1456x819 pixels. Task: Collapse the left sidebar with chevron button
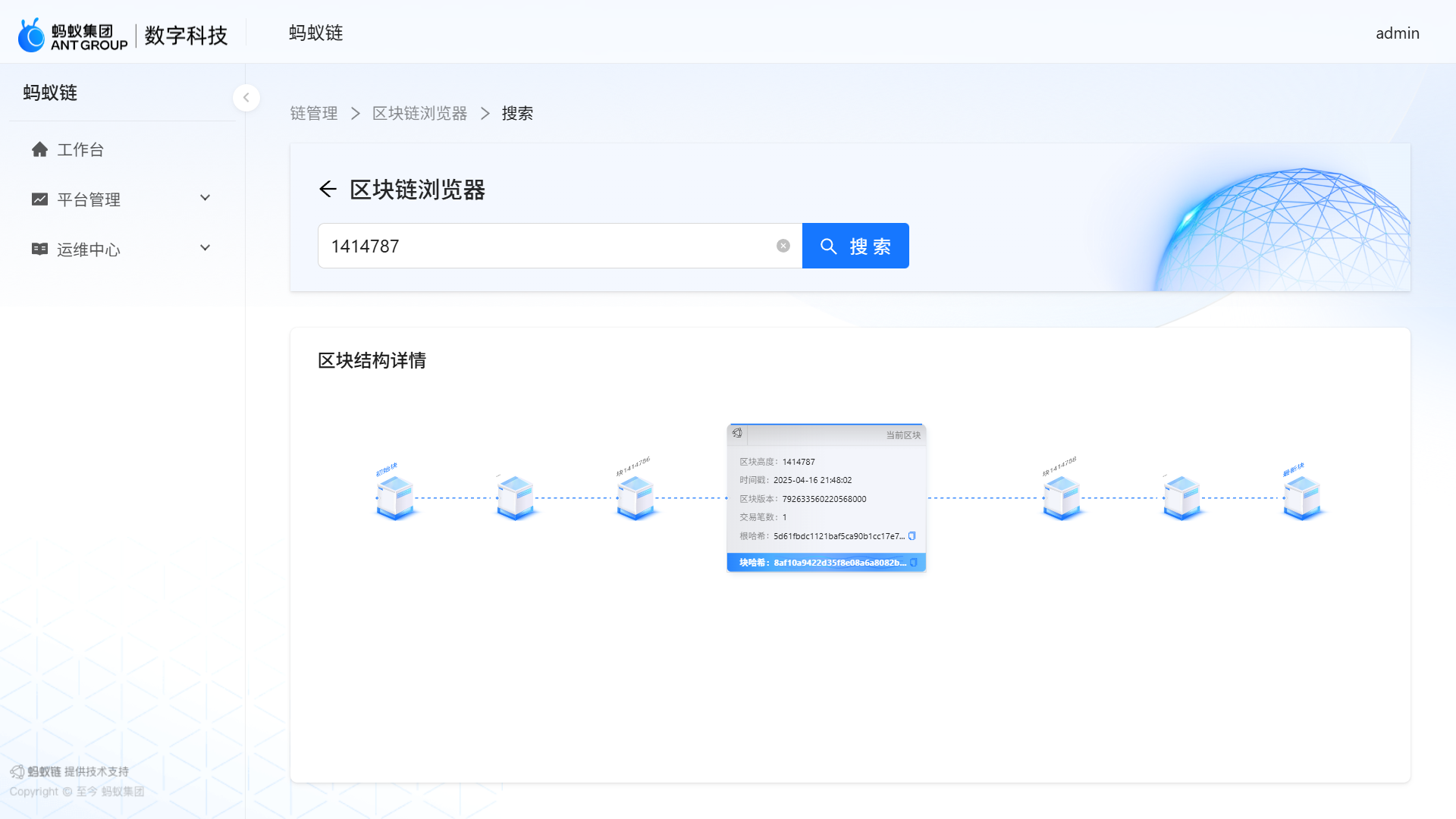(x=246, y=98)
